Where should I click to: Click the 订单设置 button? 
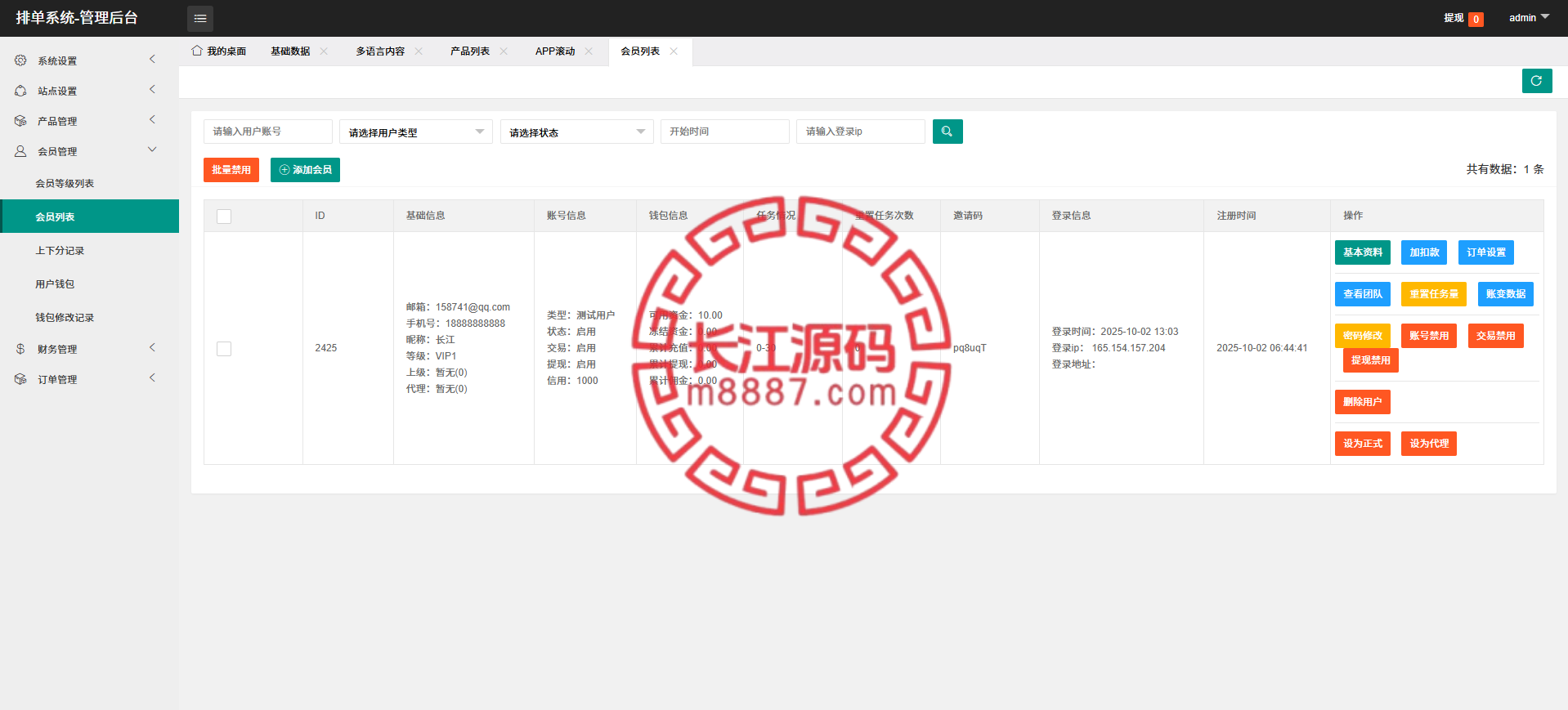click(x=1486, y=252)
